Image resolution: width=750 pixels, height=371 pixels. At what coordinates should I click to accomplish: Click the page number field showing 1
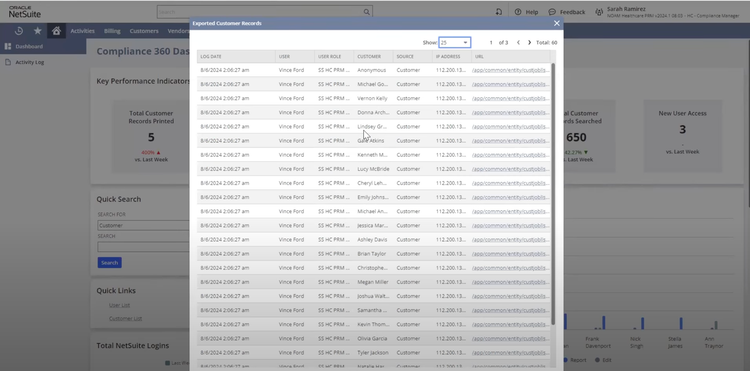(491, 43)
